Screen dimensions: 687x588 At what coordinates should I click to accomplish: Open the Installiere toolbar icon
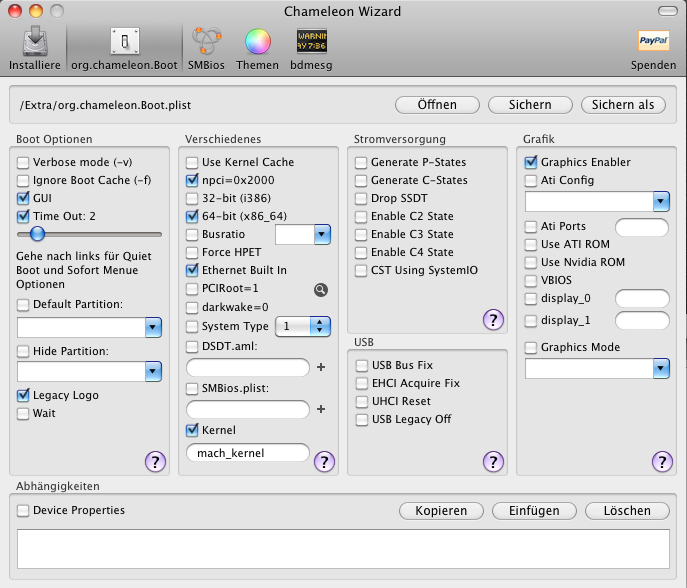tap(35, 42)
